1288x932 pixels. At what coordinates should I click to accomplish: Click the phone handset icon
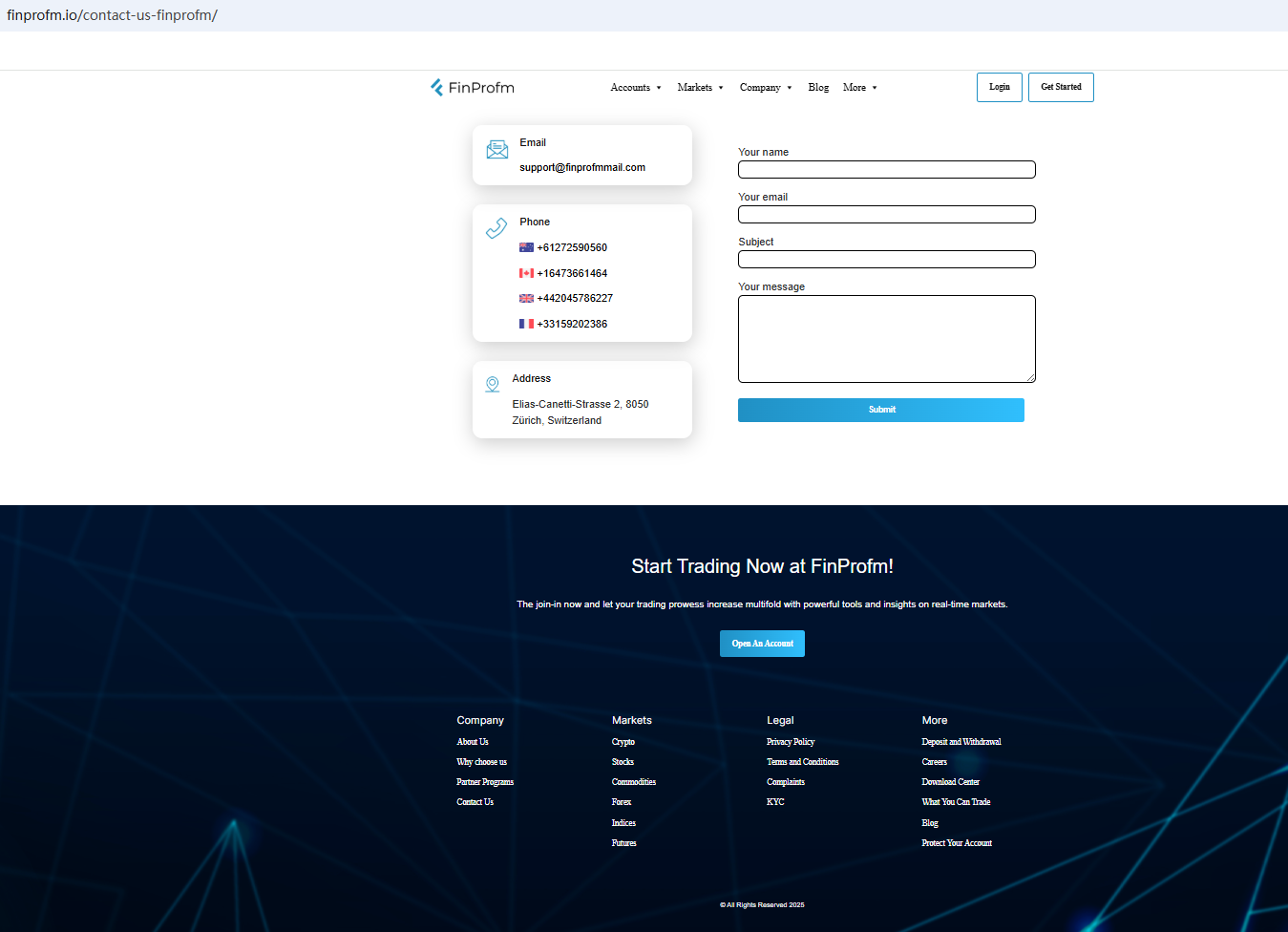pos(496,228)
